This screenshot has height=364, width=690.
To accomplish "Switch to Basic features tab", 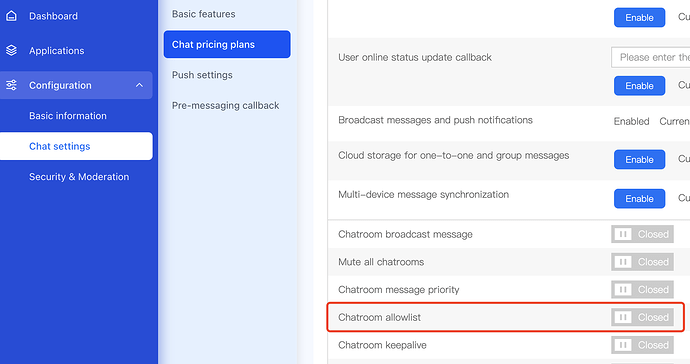I will coord(203,14).
